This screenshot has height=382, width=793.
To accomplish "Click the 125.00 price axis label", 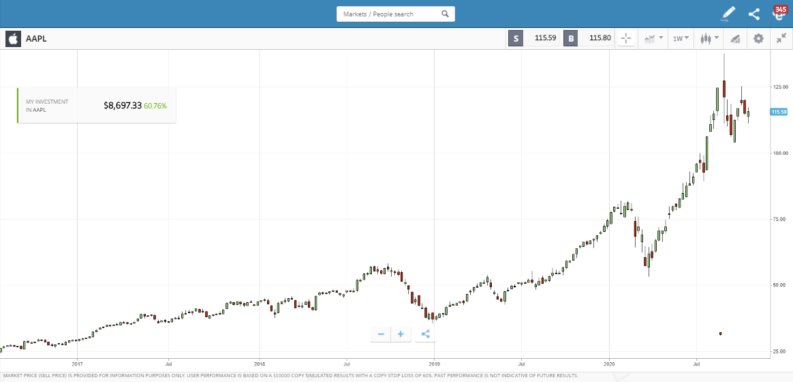I will tap(779, 88).
